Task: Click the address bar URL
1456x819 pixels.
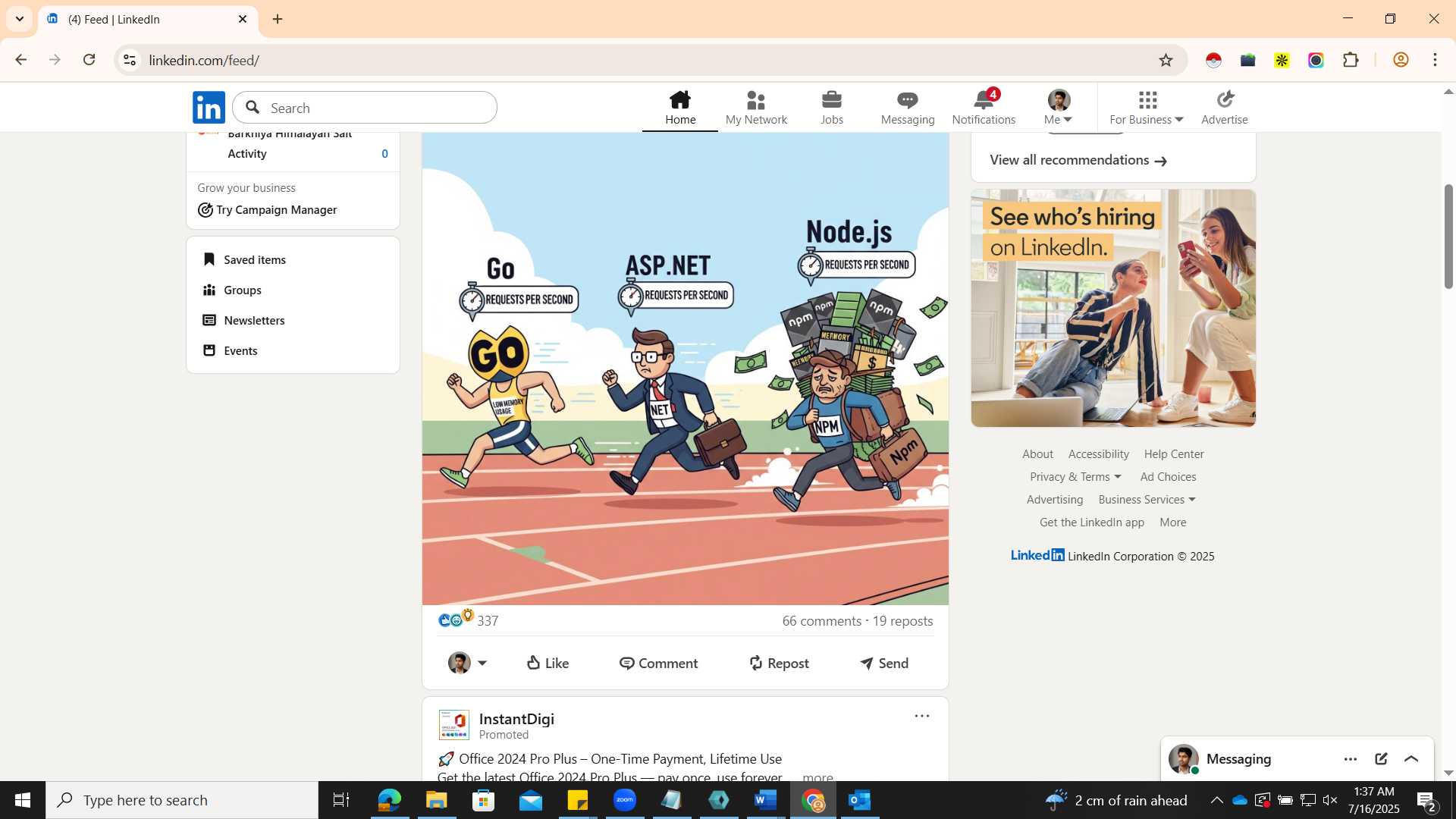Action: pyautogui.click(x=204, y=60)
